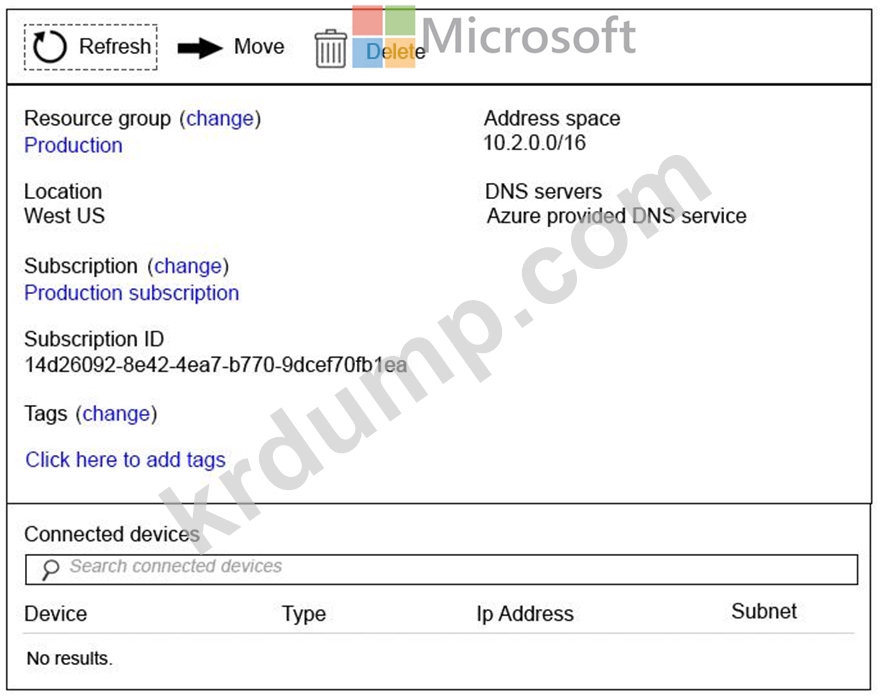Sort by Type column header
The image size is (880, 698).
[x=304, y=614]
